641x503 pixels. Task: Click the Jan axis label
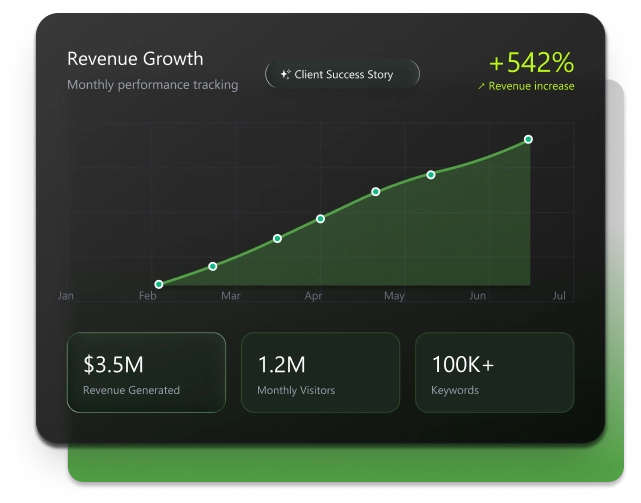(x=66, y=296)
